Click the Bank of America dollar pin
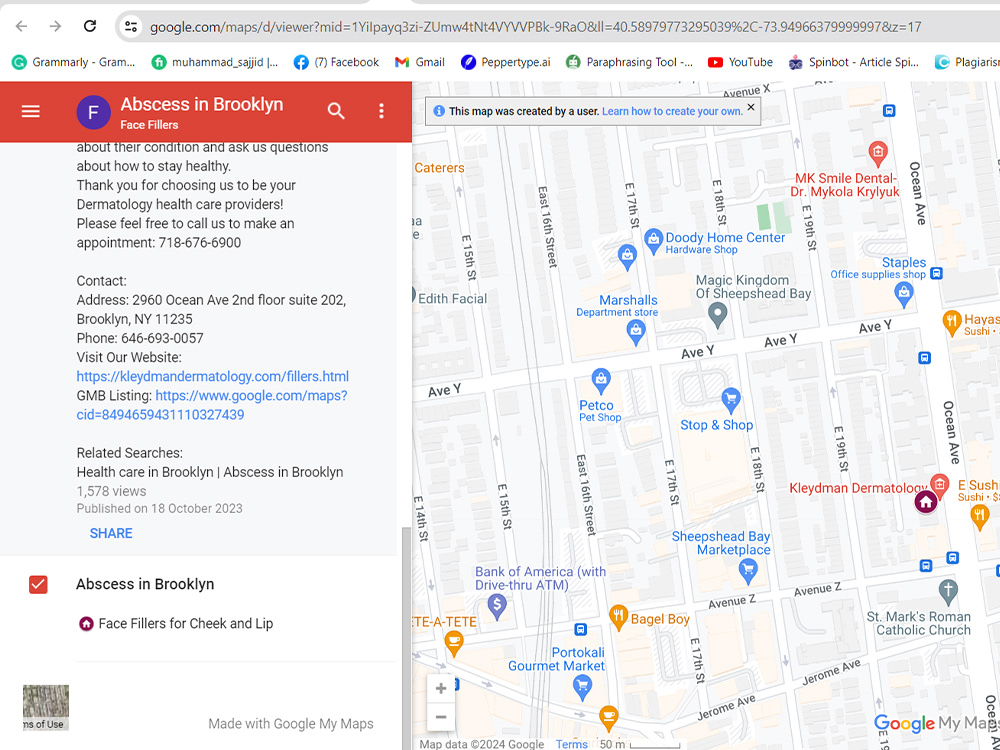This screenshot has width=1000, height=750. [x=497, y=607]
